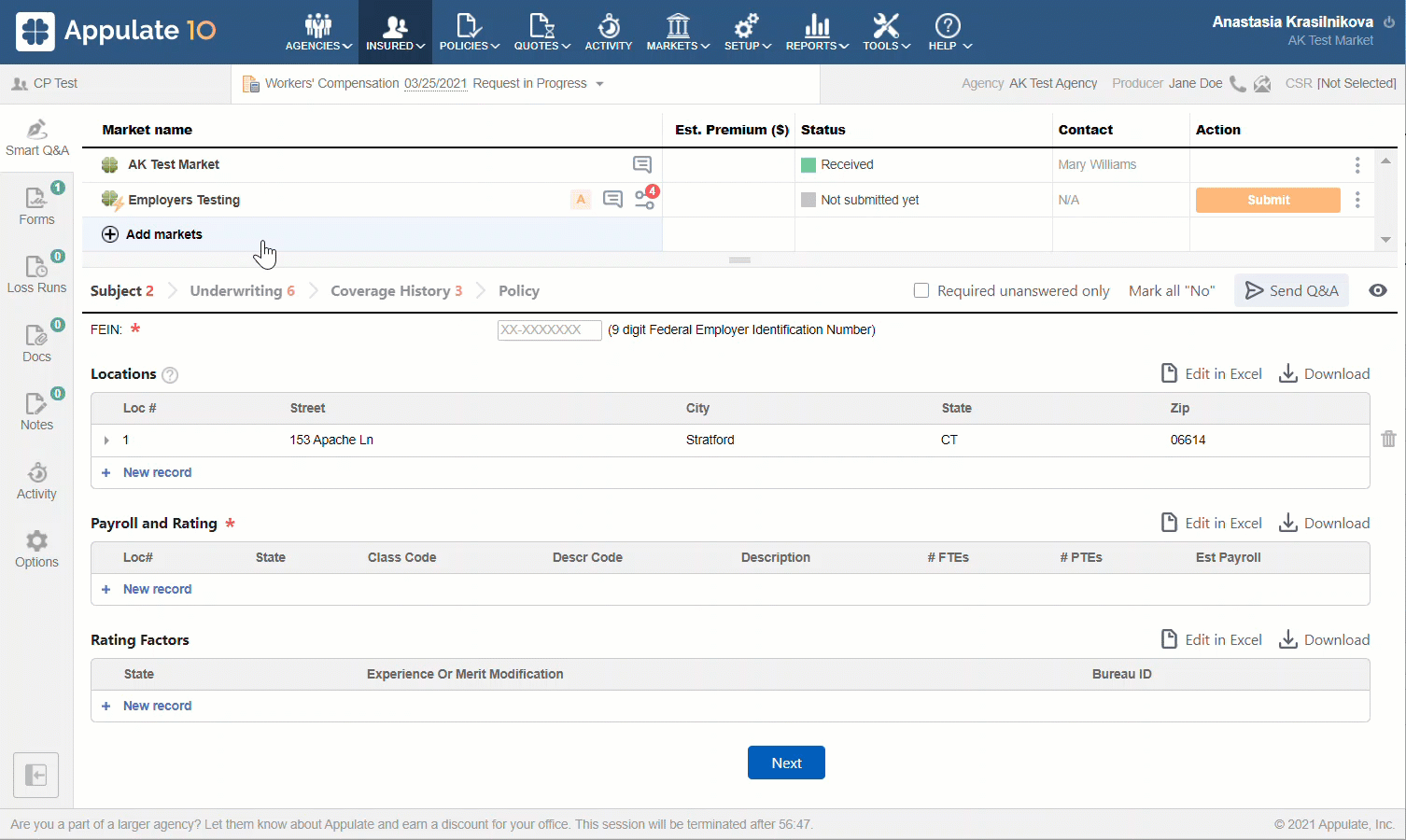This screenshot has height=840, width=1406.
Task: Collapse the left sidebar panel
Action: (35, 775)
